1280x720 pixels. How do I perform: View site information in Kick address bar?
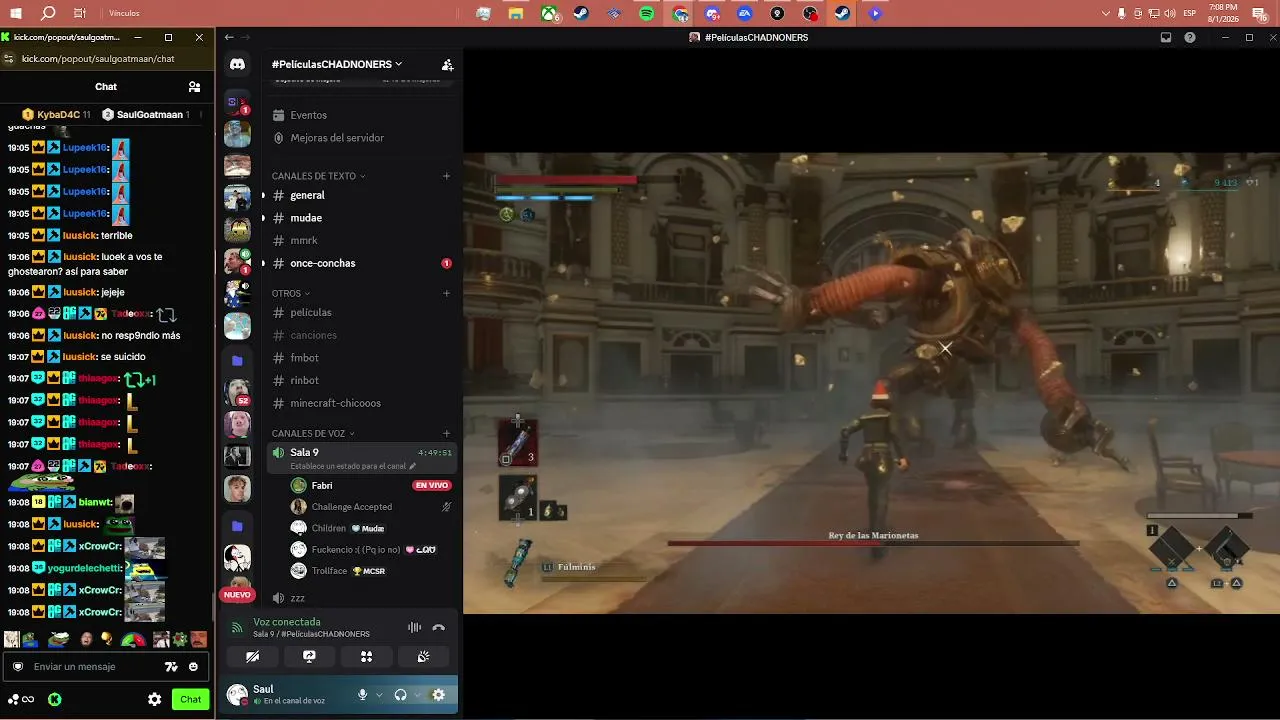coord(9,59)
